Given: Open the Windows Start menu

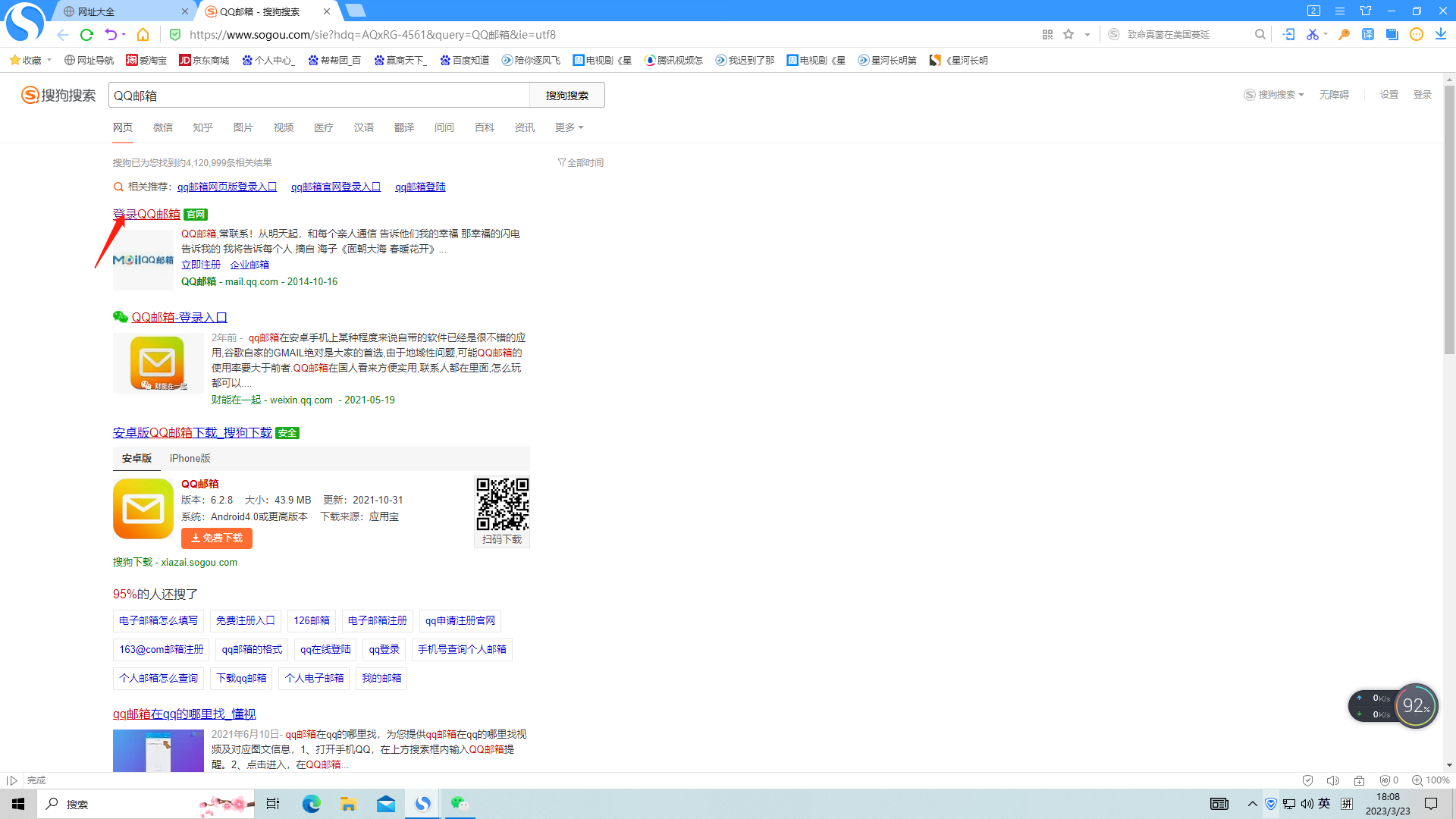Looking at the screenshot, I should point(18,804).
